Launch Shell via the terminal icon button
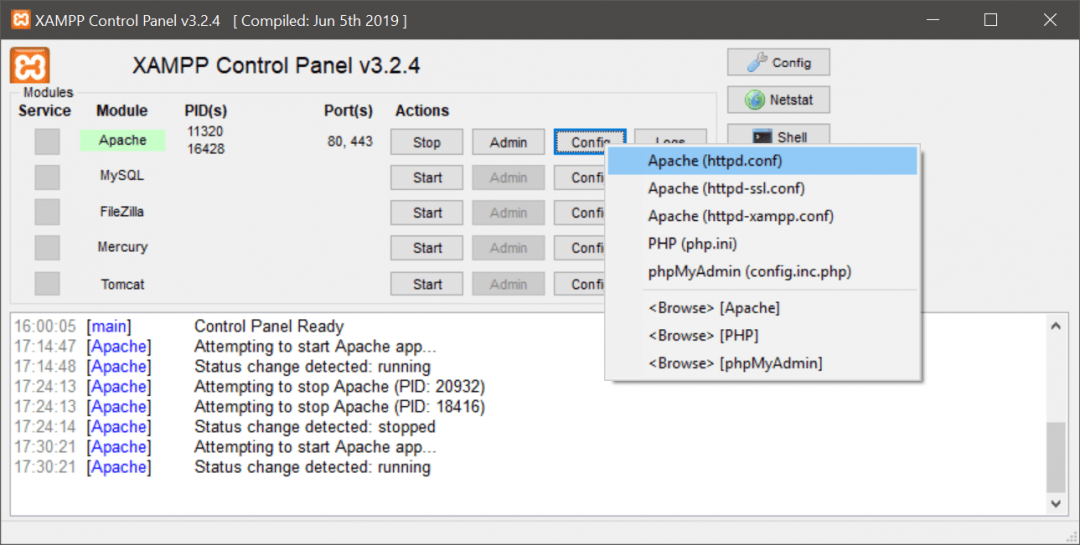 coord(778,137)
